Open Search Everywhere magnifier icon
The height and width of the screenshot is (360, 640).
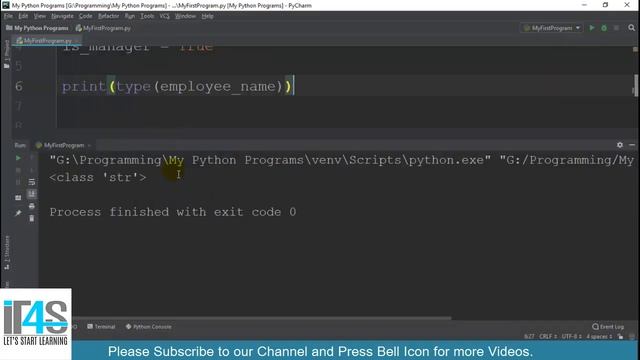tap(631, 28)
